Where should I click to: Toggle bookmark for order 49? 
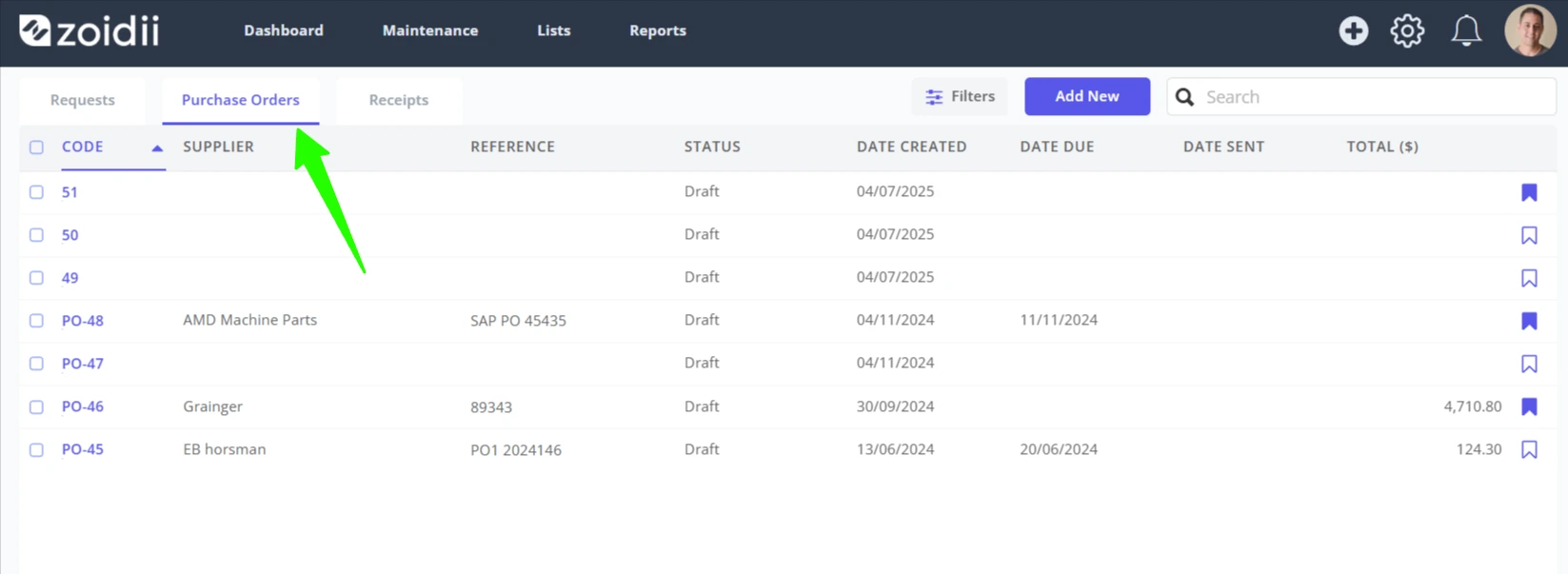(1529, 278)
